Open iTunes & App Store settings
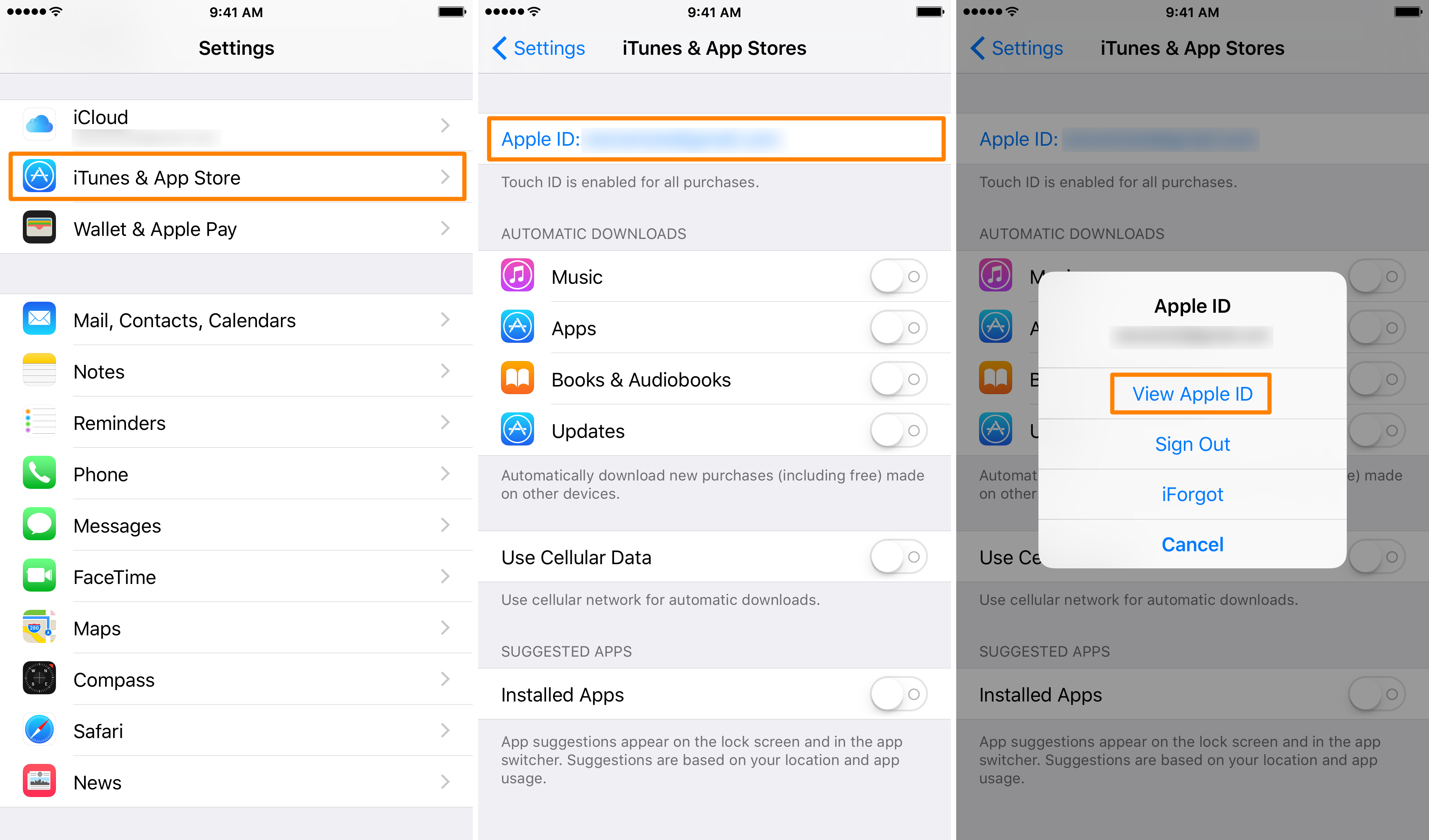The width and height of the screenshot is (1429, 840). point(238,178)
